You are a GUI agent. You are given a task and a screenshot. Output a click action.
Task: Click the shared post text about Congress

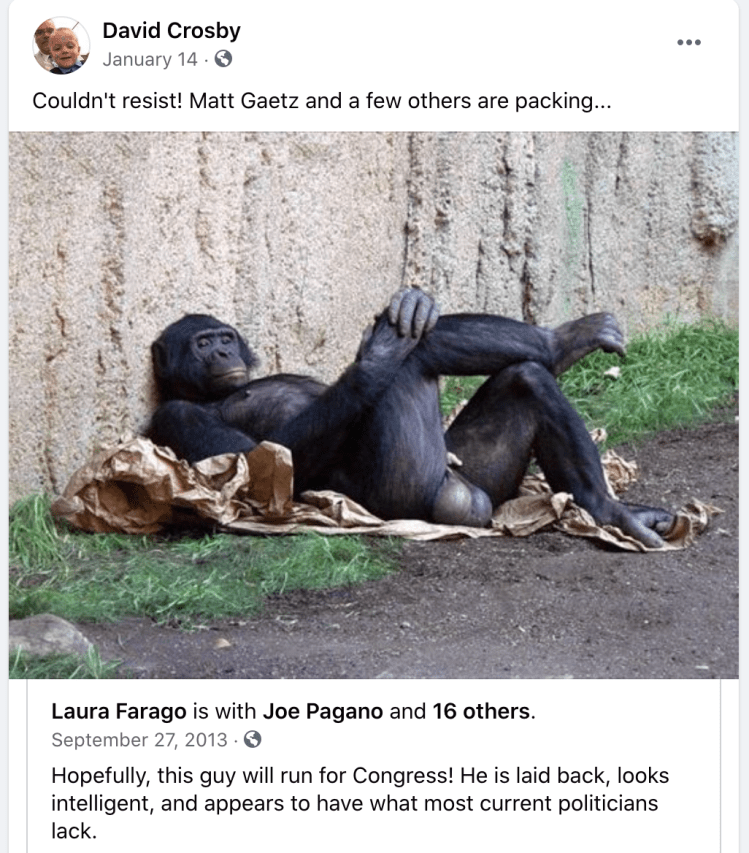(360, 803)
